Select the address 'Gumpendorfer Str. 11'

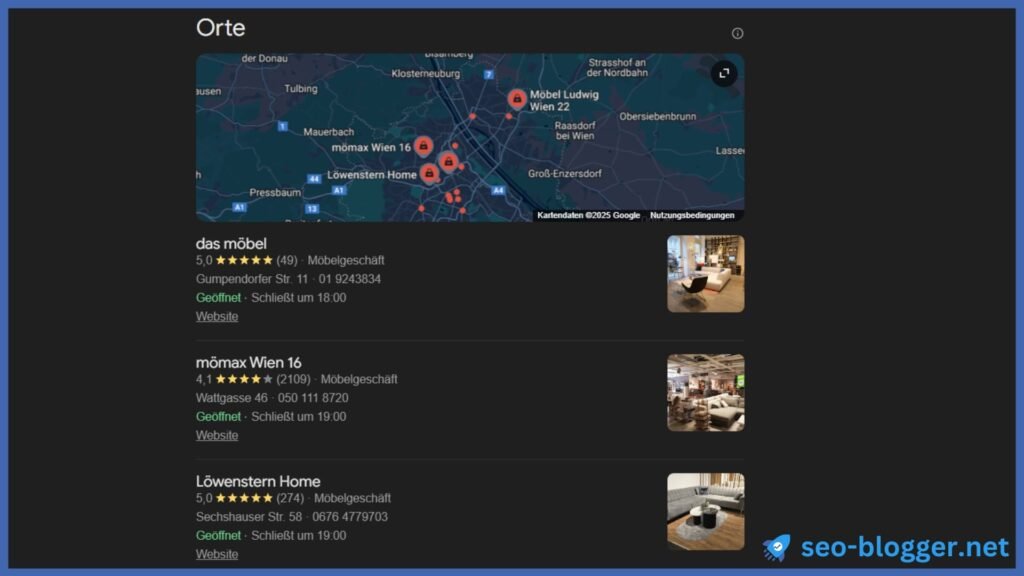click(x=251, y=279)
